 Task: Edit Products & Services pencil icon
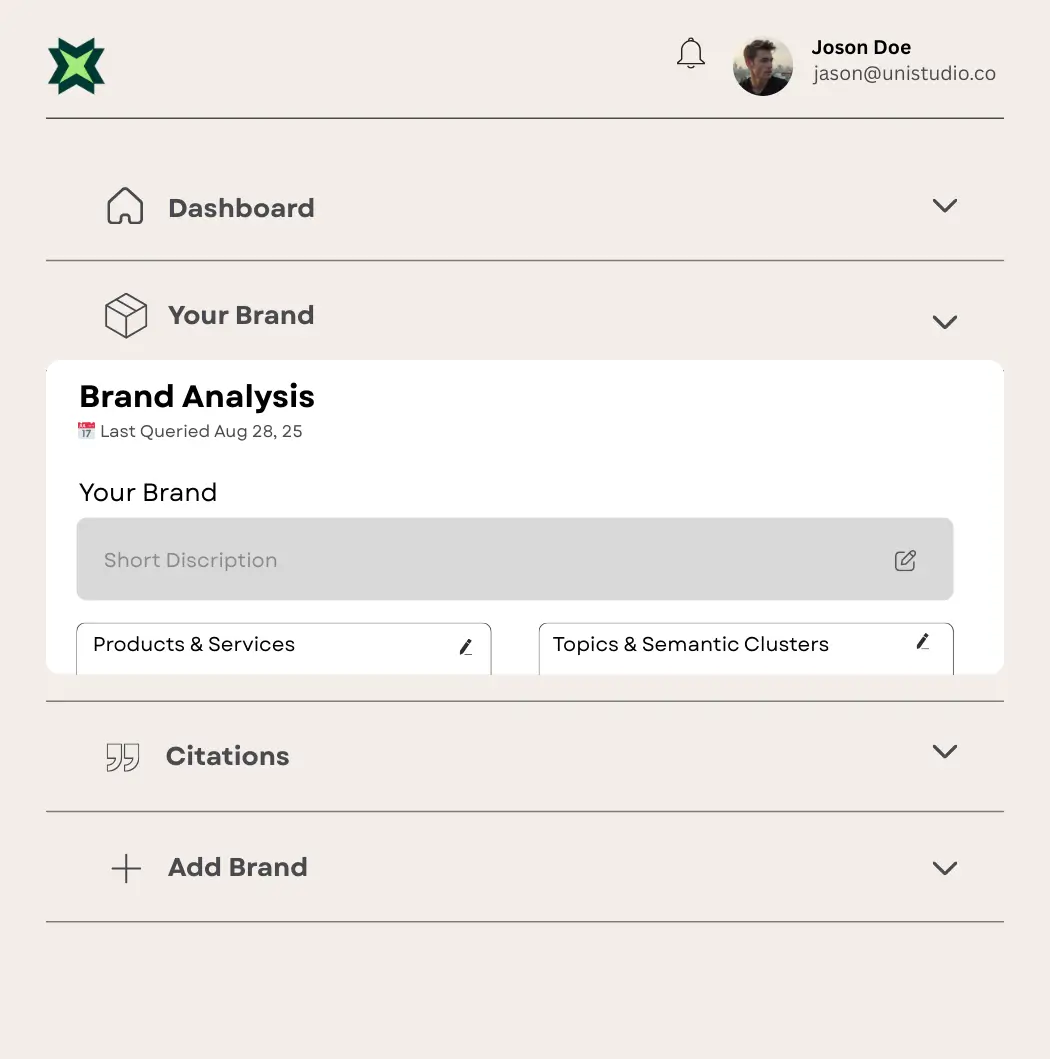pyautogui.click(x=466, y=647)
